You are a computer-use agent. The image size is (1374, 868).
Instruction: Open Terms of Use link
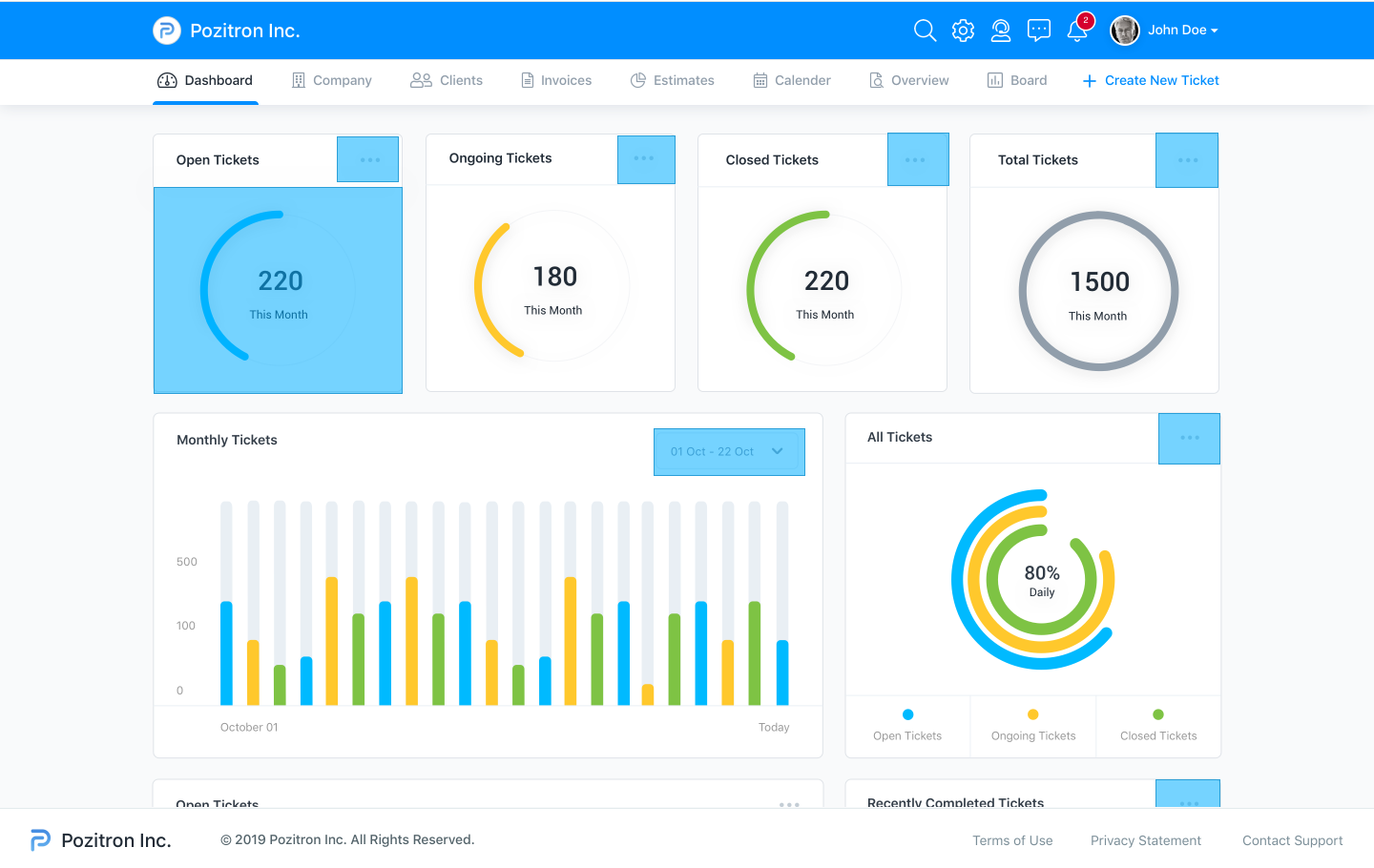click(1012, 840)
